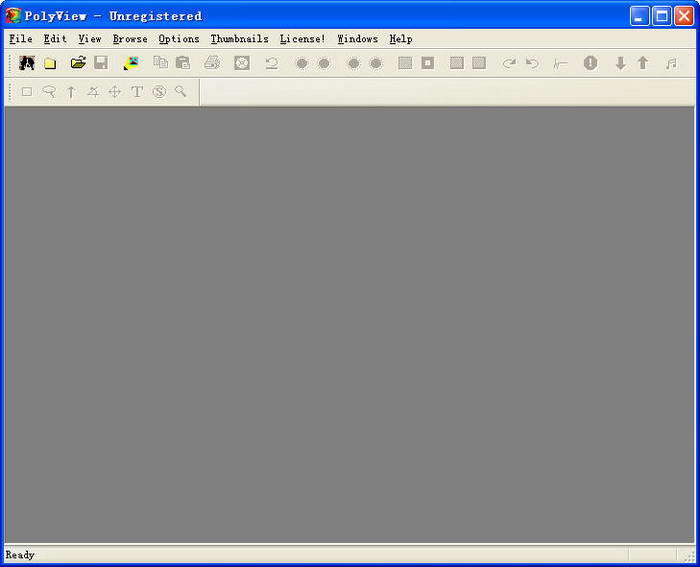Select the Text tool marked T
This screenshot has width=700, height=567.
(x=137, y=92)
